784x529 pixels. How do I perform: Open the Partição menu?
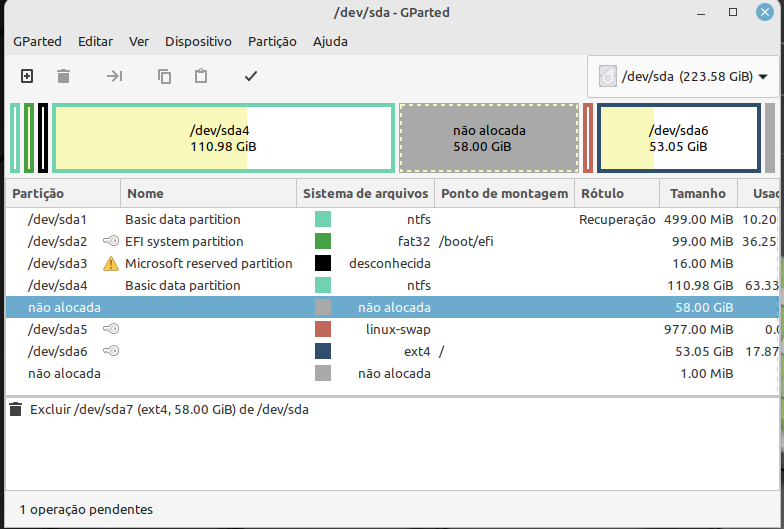click(272, 42)
